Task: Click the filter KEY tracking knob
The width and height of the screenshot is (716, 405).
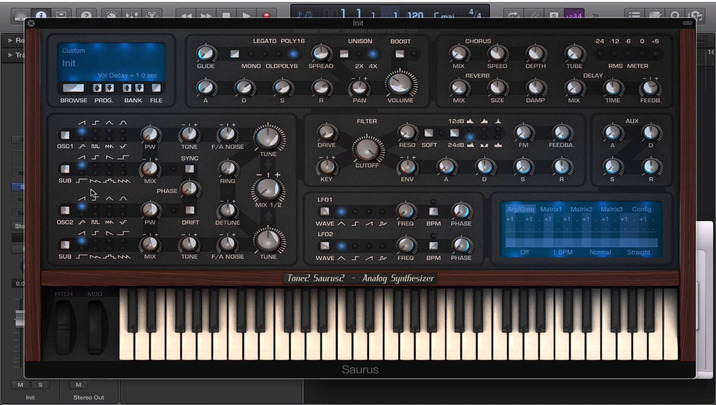Action: (x=326, y=167)
